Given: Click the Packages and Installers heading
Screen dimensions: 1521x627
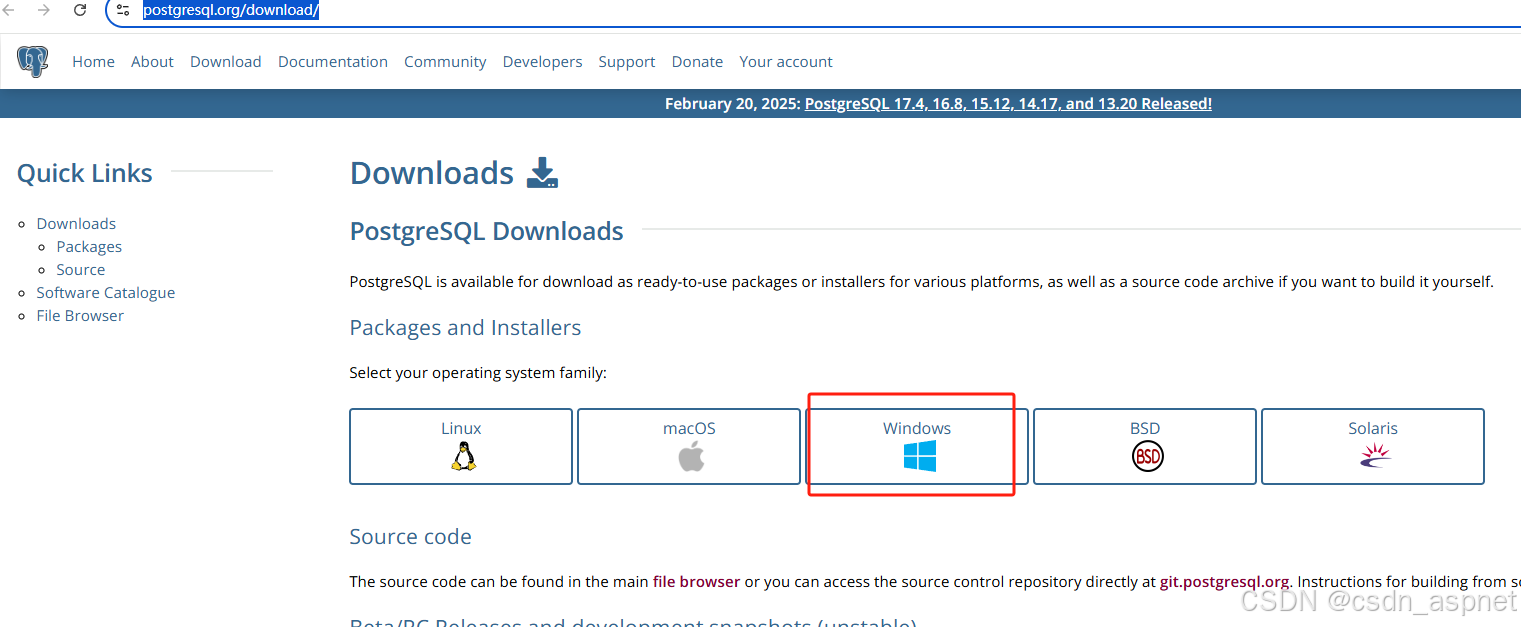Looking at the screenshot, I should pos(465,328).
